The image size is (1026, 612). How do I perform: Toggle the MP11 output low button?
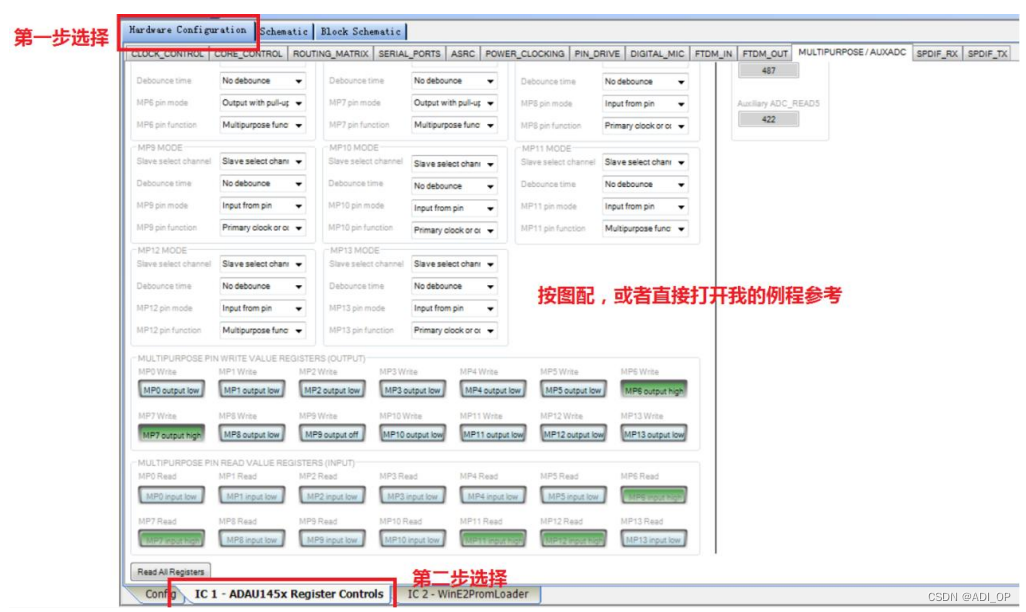493,434
